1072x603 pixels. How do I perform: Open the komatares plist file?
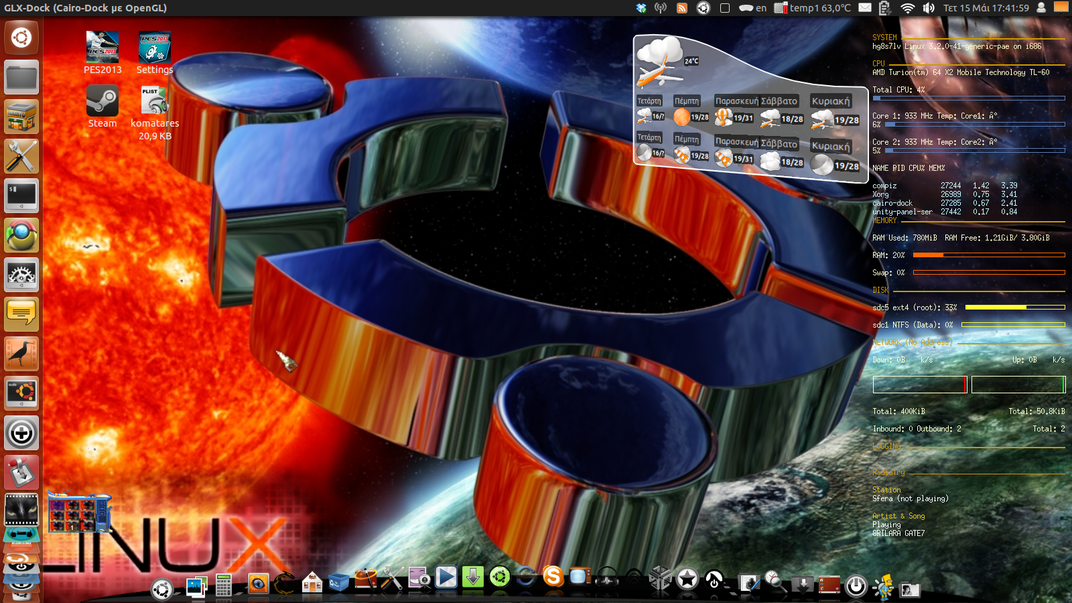(x=154, y=102)
